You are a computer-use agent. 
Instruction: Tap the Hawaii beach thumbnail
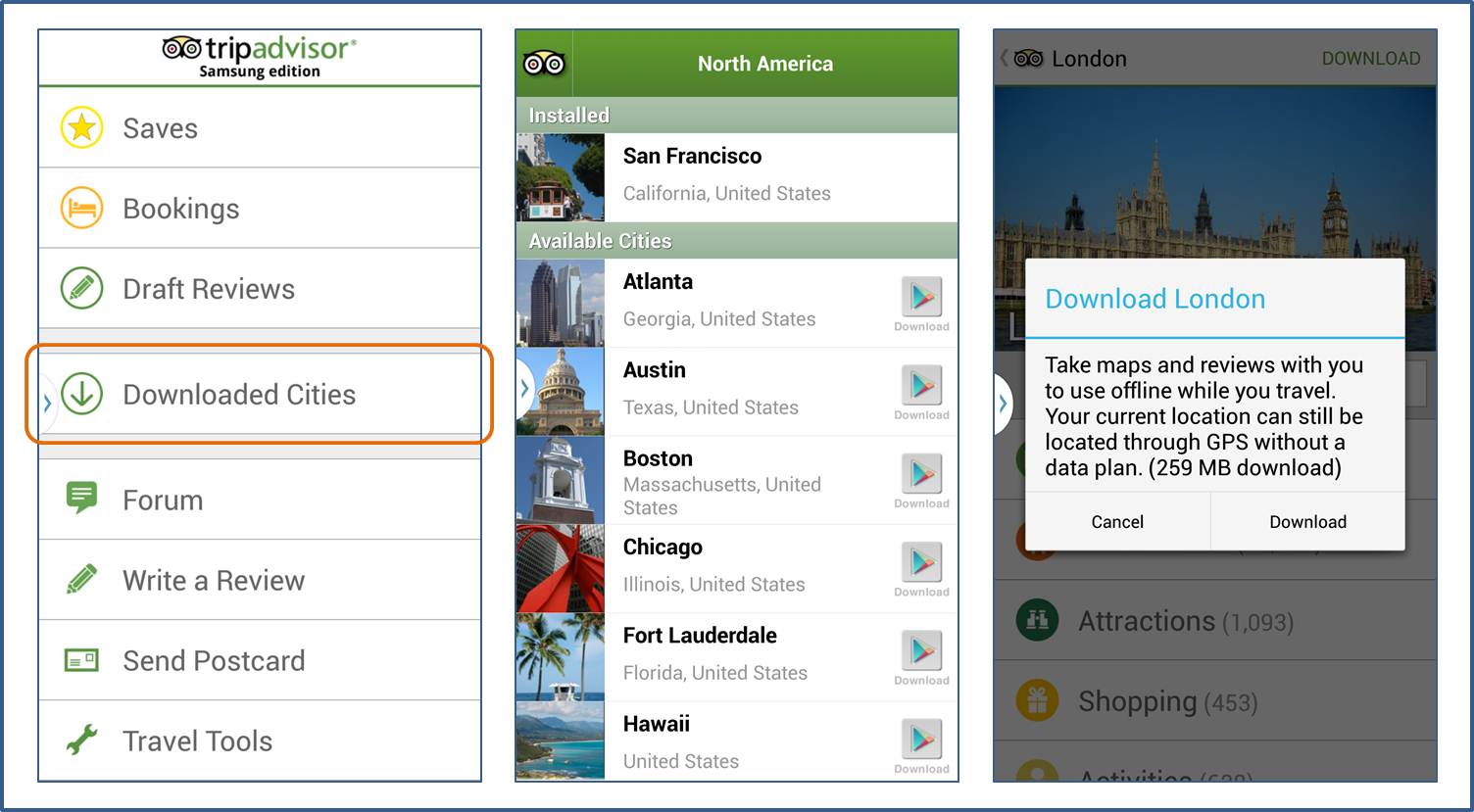point(561,741)
